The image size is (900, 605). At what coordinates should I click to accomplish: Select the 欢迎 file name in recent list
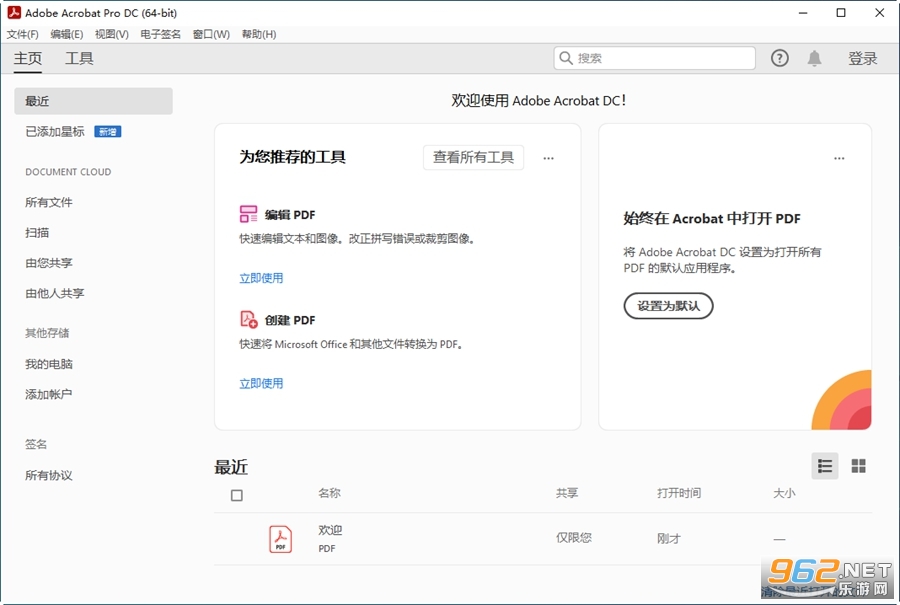pyautogui.click(x=330, y=530)
